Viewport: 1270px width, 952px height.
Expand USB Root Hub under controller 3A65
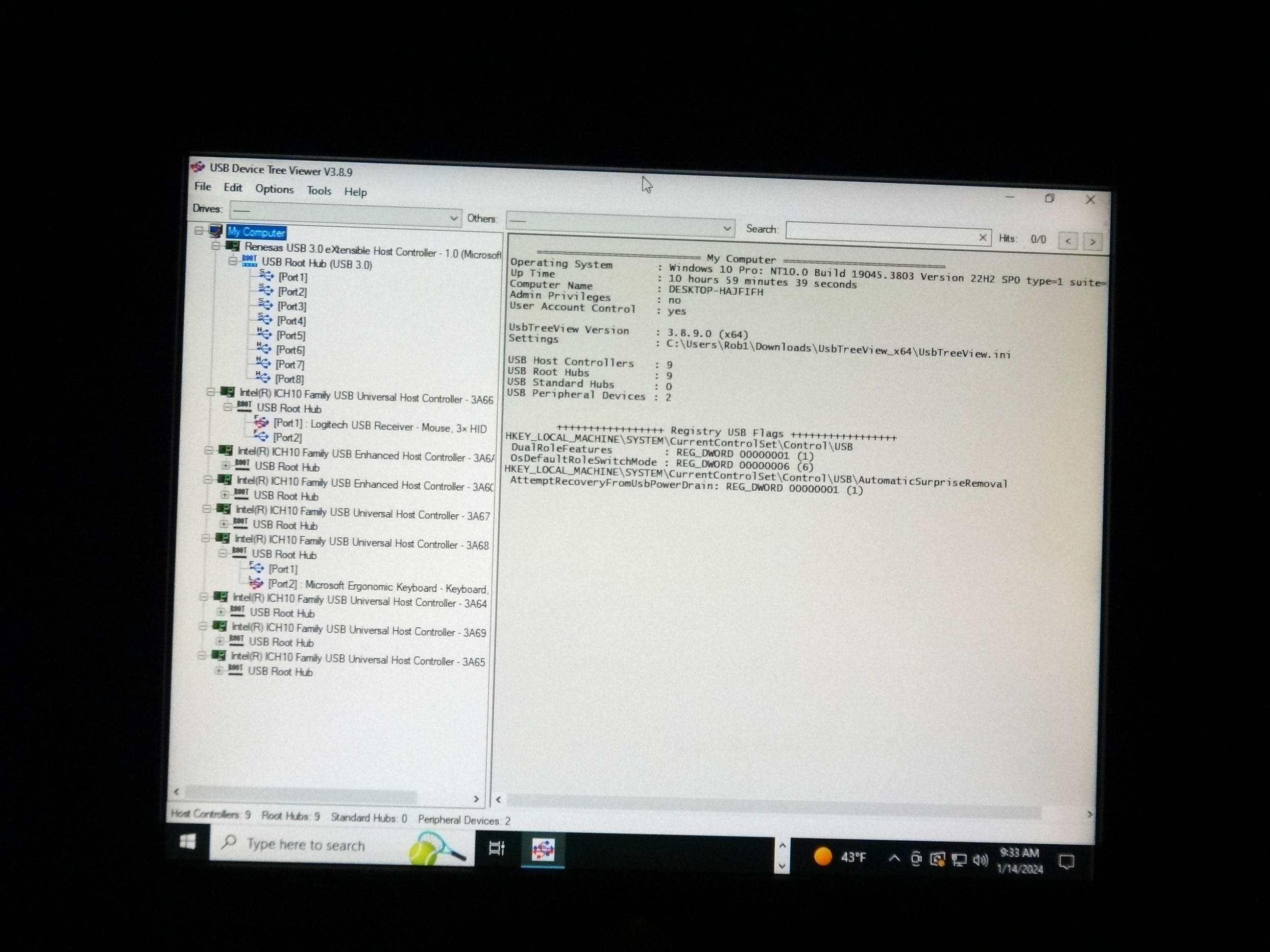(219, 670)
